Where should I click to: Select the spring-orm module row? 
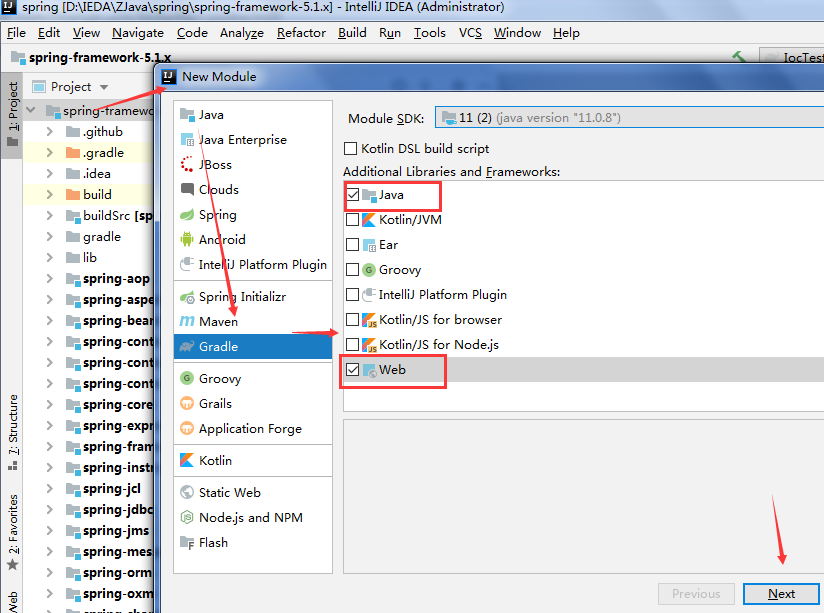coord(88,573)
